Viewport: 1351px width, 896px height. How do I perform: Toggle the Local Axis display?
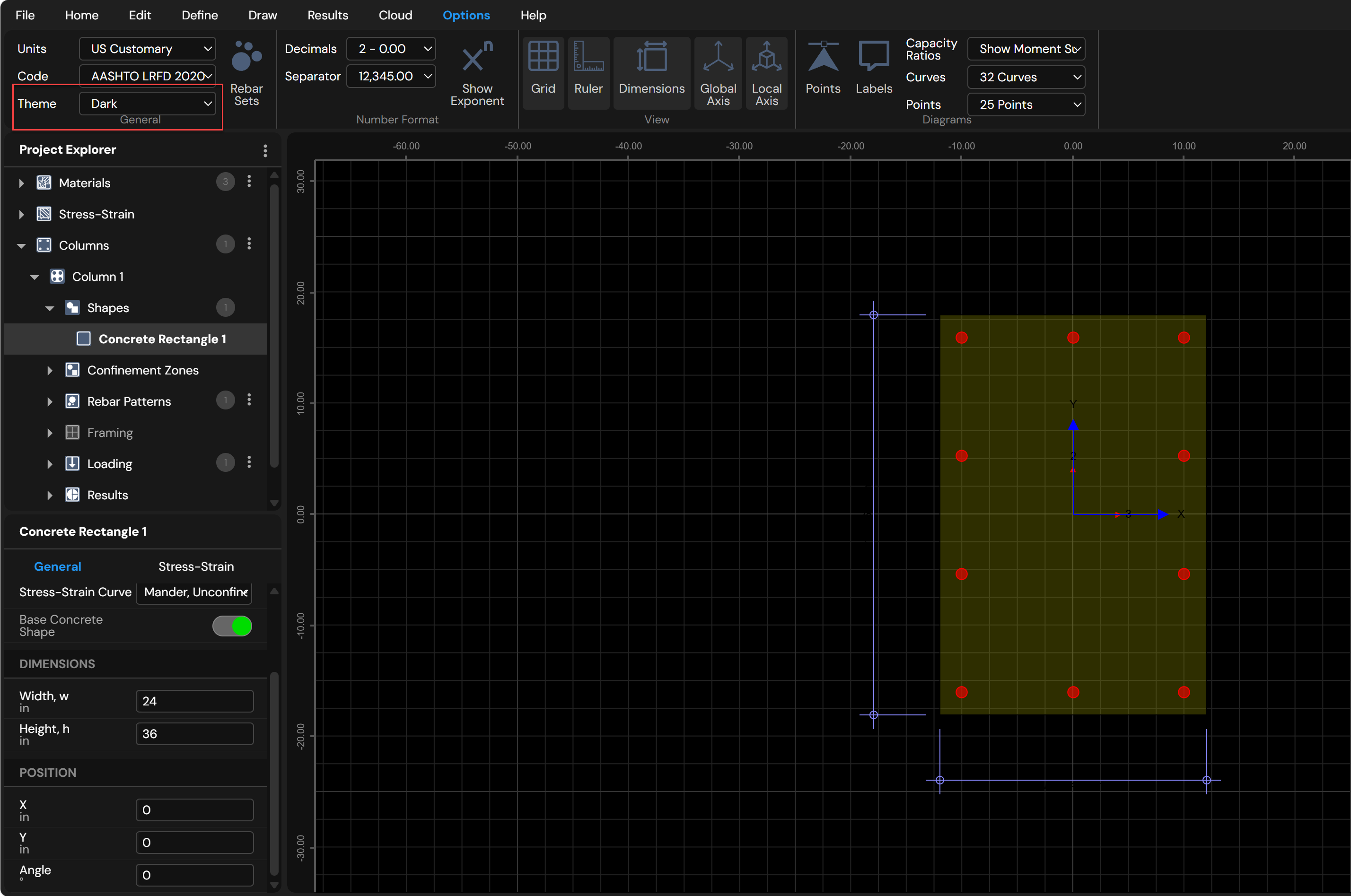766,73
